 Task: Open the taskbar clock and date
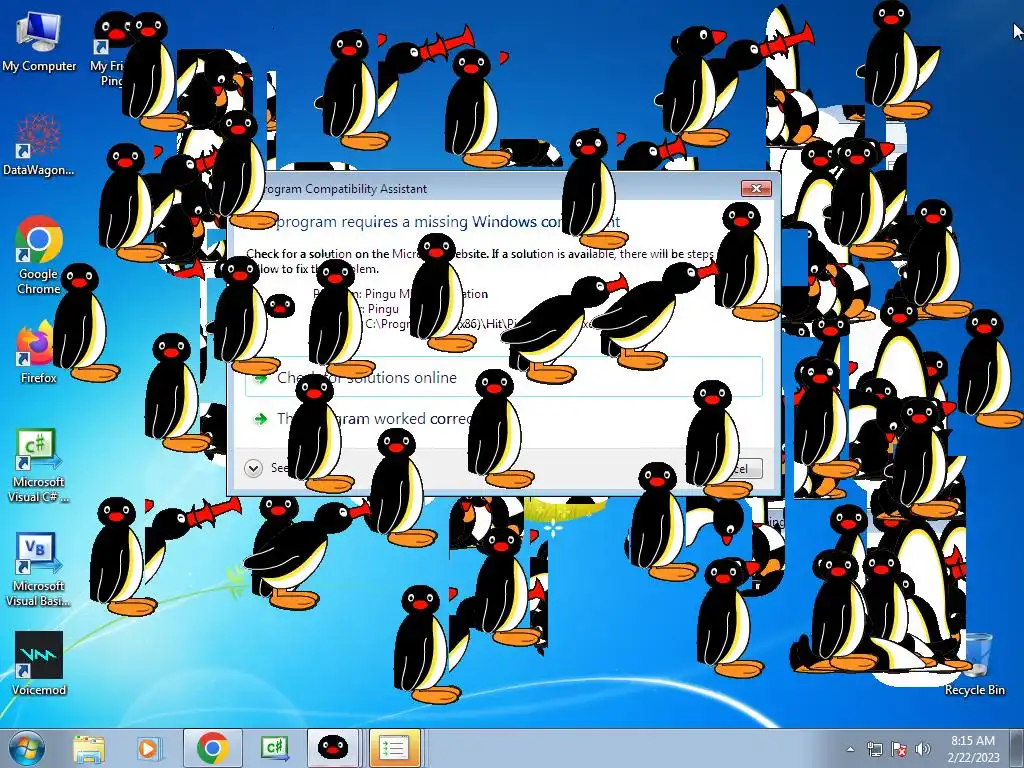[x=973, y=748]
